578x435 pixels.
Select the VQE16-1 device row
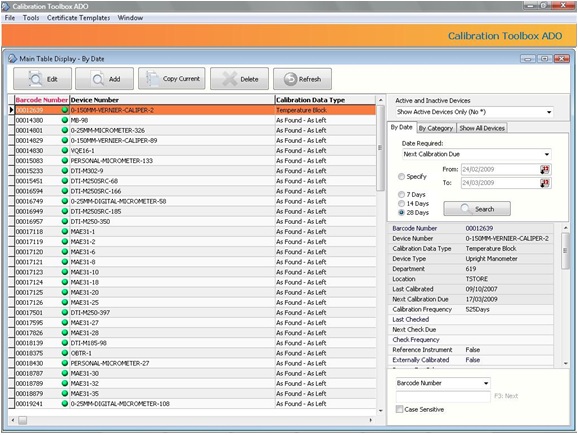click(x=192, y=150)
